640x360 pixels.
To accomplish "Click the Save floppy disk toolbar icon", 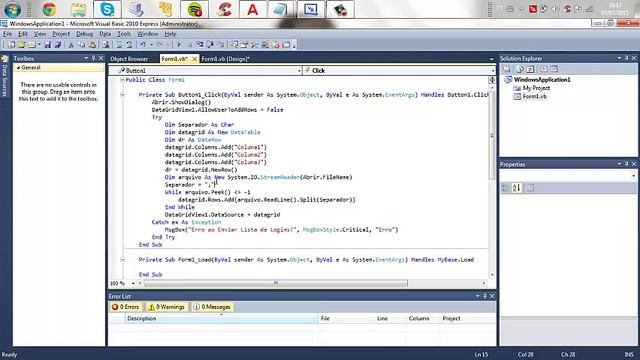I will point(48,45).
